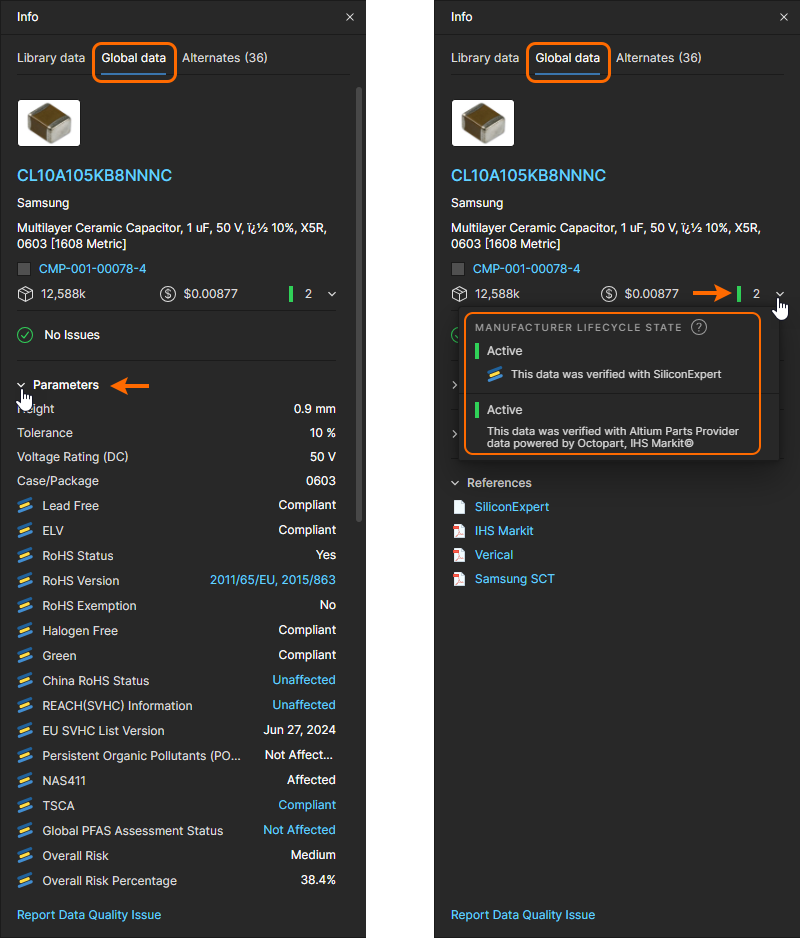Open the Samsung SCT reference link
This screenshot has height=938, width=800.
[x=515, y=578]
